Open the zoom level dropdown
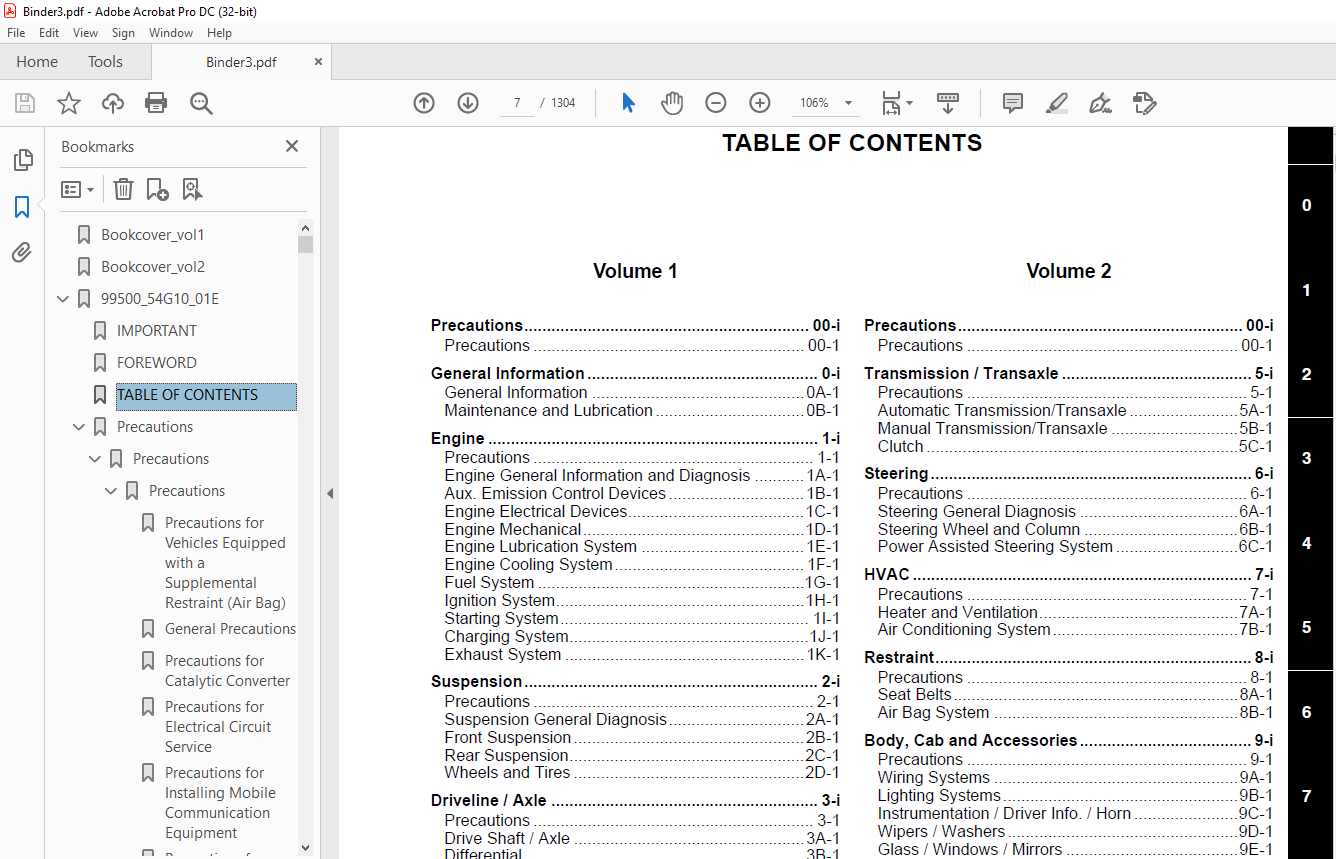This screenshot has height=859, width=1336. point(849,103)
